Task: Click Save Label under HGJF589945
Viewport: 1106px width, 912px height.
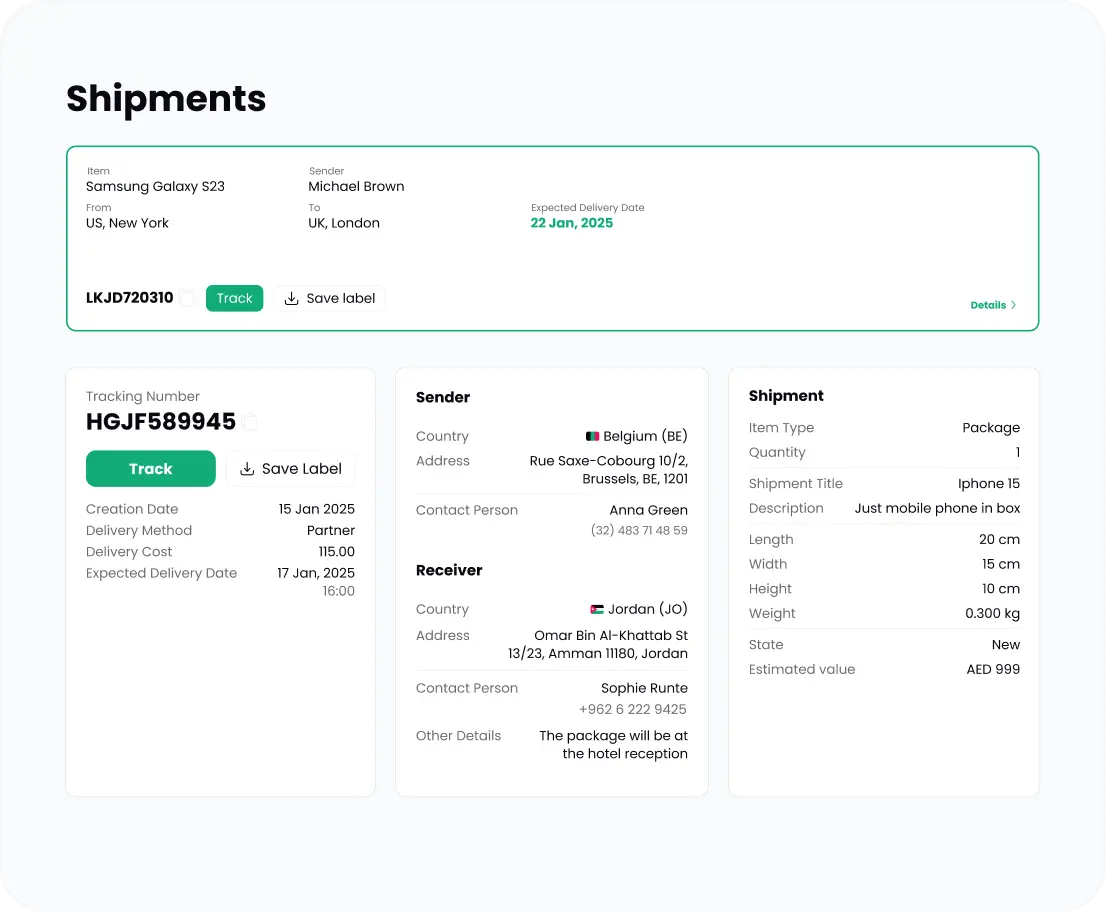Action: 290,469
